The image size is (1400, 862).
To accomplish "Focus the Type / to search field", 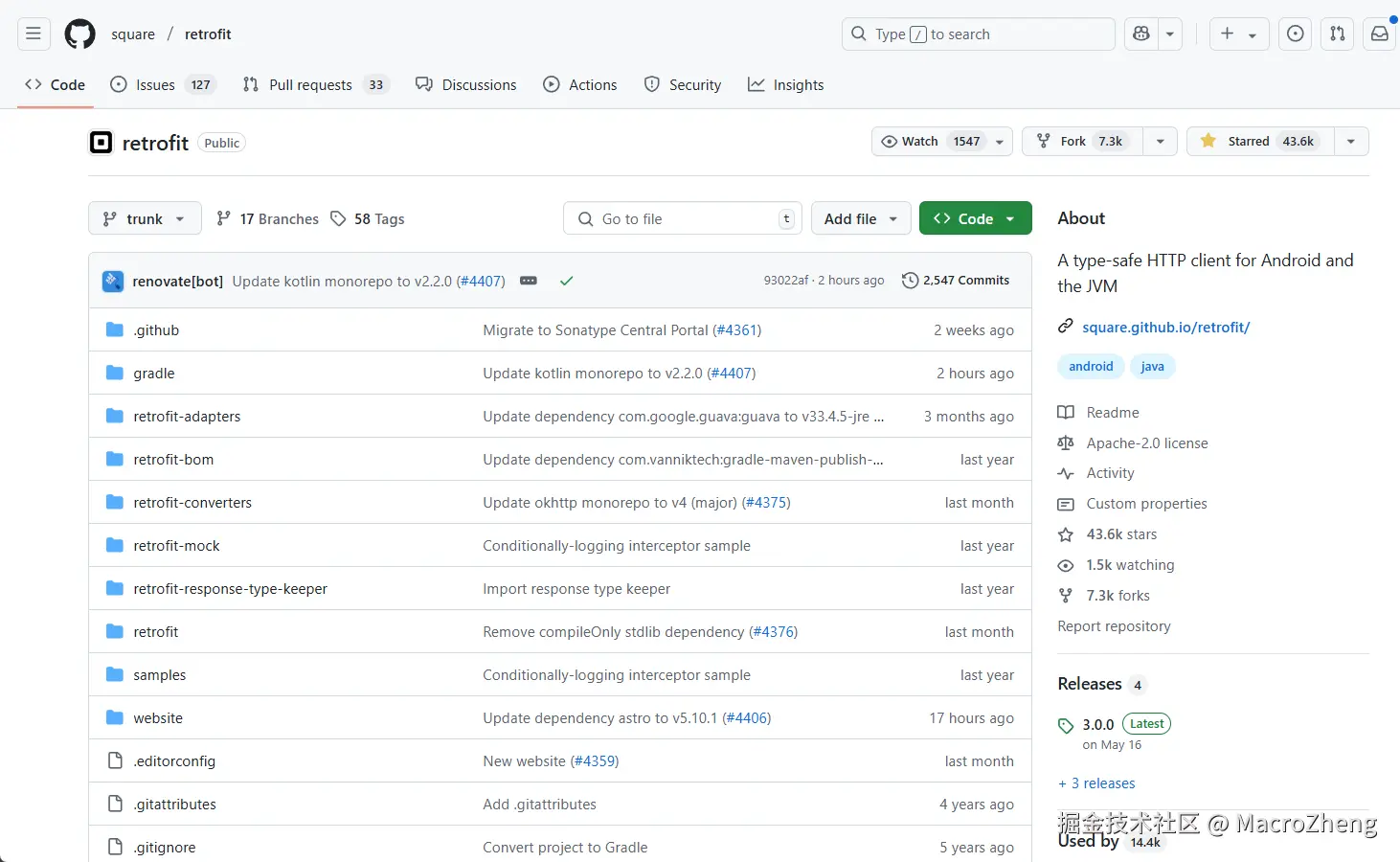I will 979,34.
